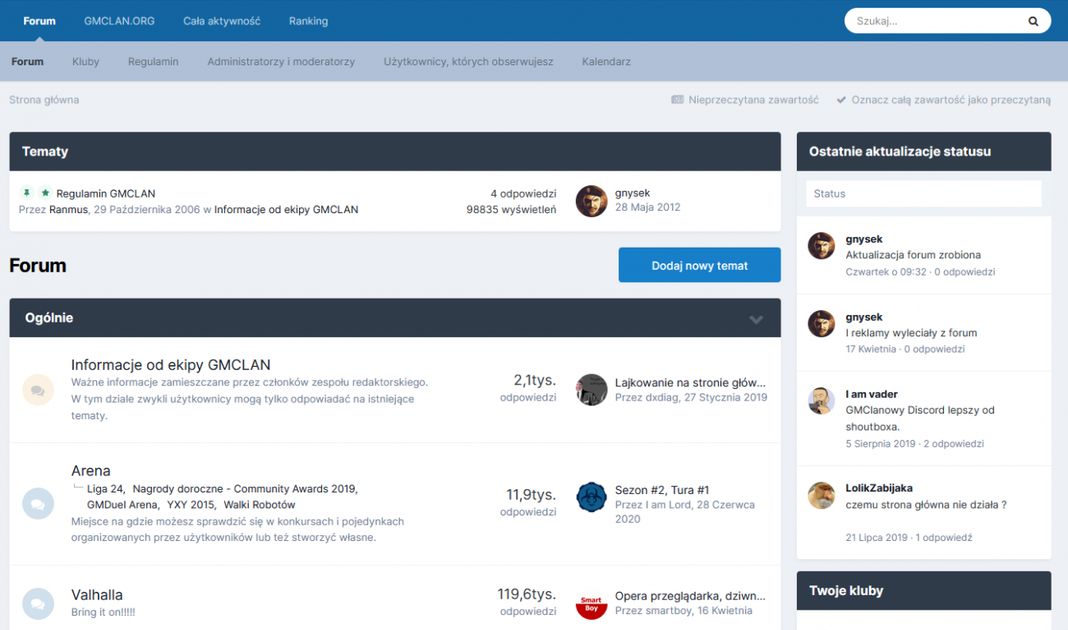Select the Kluby submenu item
The height and width of the screenshot is (630, 1068).
tap(86, 62)
